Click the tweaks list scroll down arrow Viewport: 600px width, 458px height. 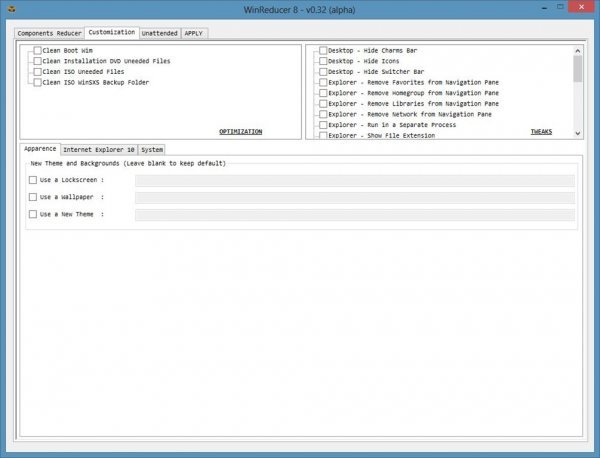tap(578, 134)
